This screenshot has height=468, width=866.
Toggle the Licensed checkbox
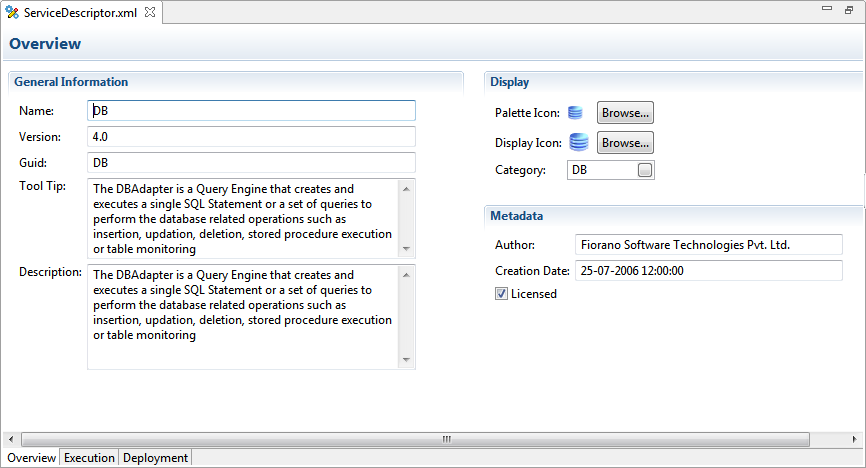pos(502,294)
